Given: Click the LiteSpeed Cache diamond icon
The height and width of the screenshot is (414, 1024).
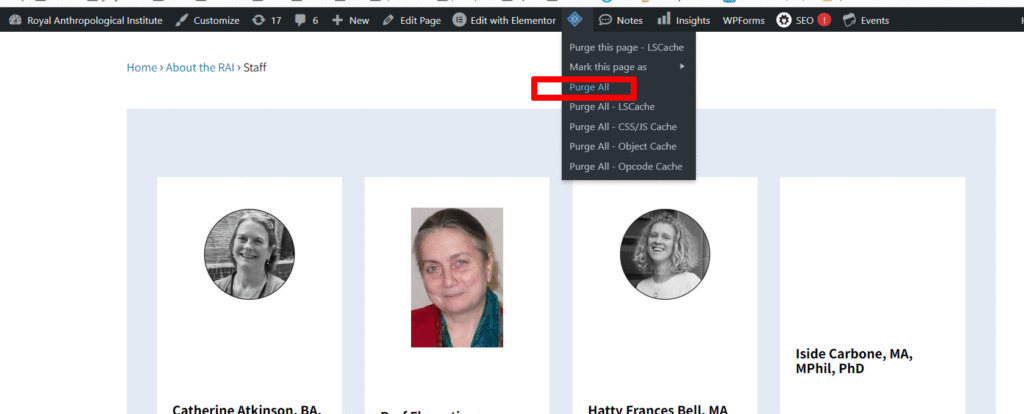Looking at the screenshot, I should [573, 20].
